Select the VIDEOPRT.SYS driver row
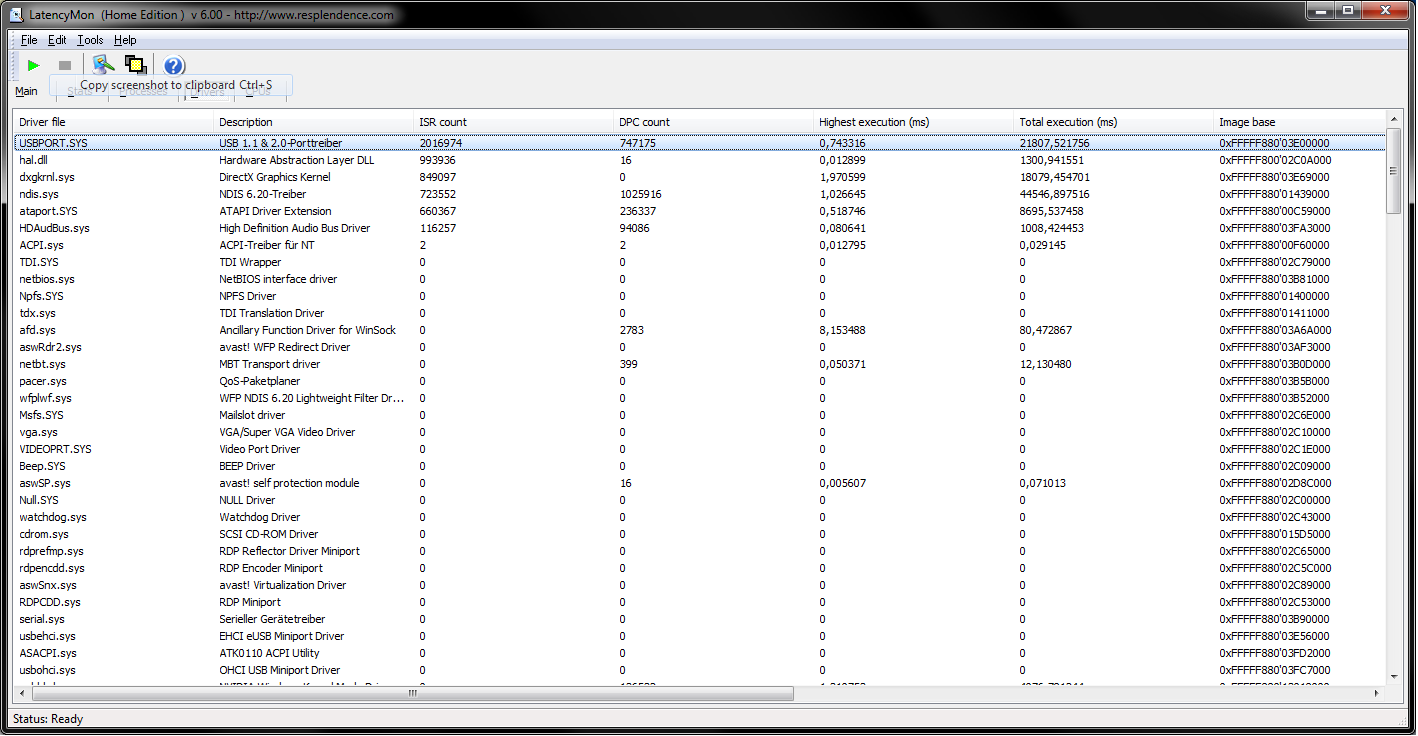1418x736 pixels. pos(700,449)
